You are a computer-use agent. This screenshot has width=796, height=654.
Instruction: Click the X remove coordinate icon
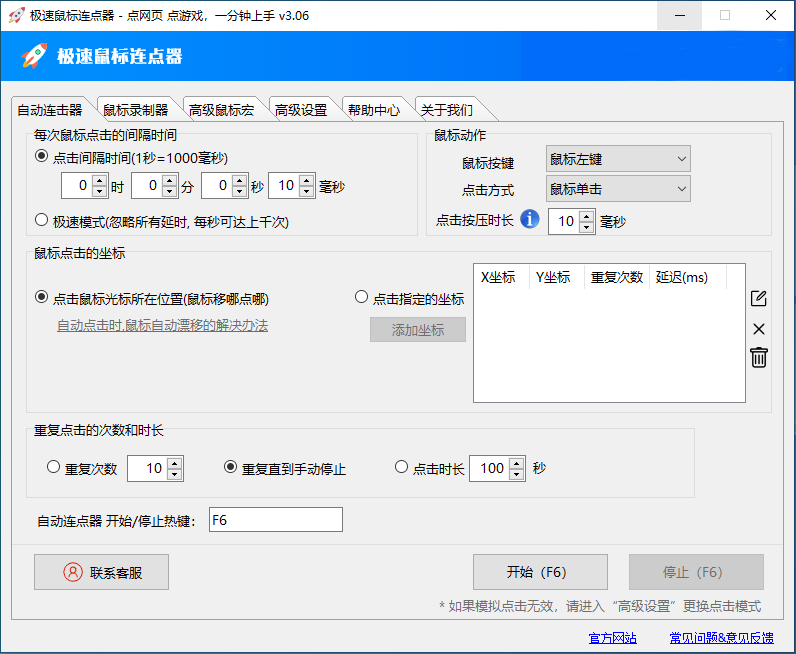758,329
